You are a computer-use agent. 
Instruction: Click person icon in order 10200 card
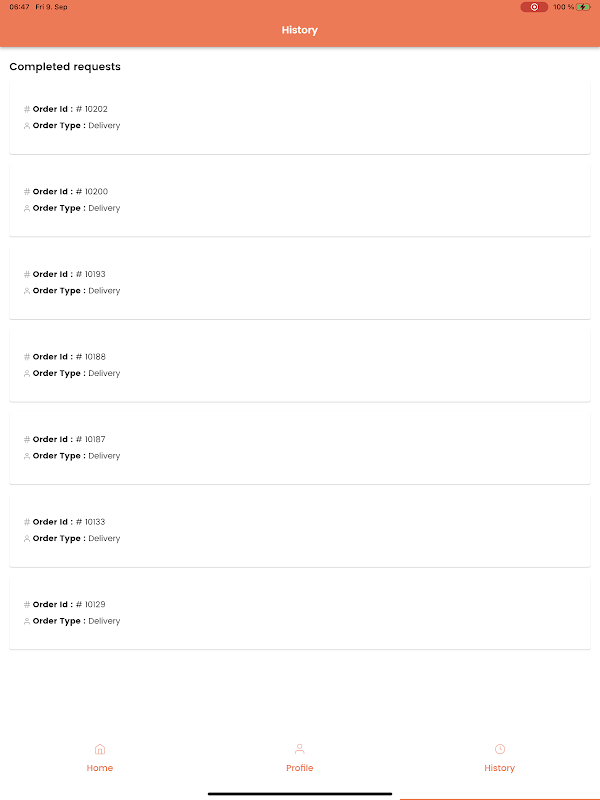[x=27, y=208]
